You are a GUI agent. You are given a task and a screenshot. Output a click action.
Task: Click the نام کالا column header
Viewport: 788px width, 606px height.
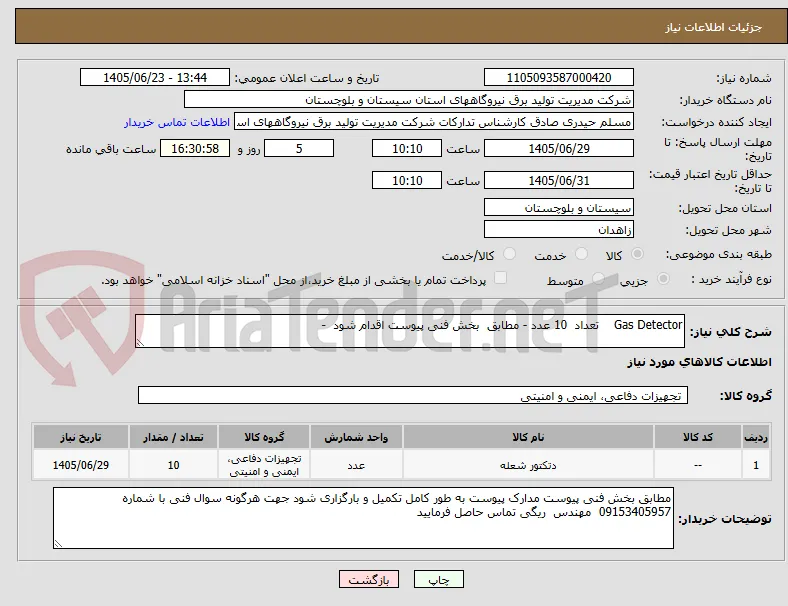tap(528, 437)
